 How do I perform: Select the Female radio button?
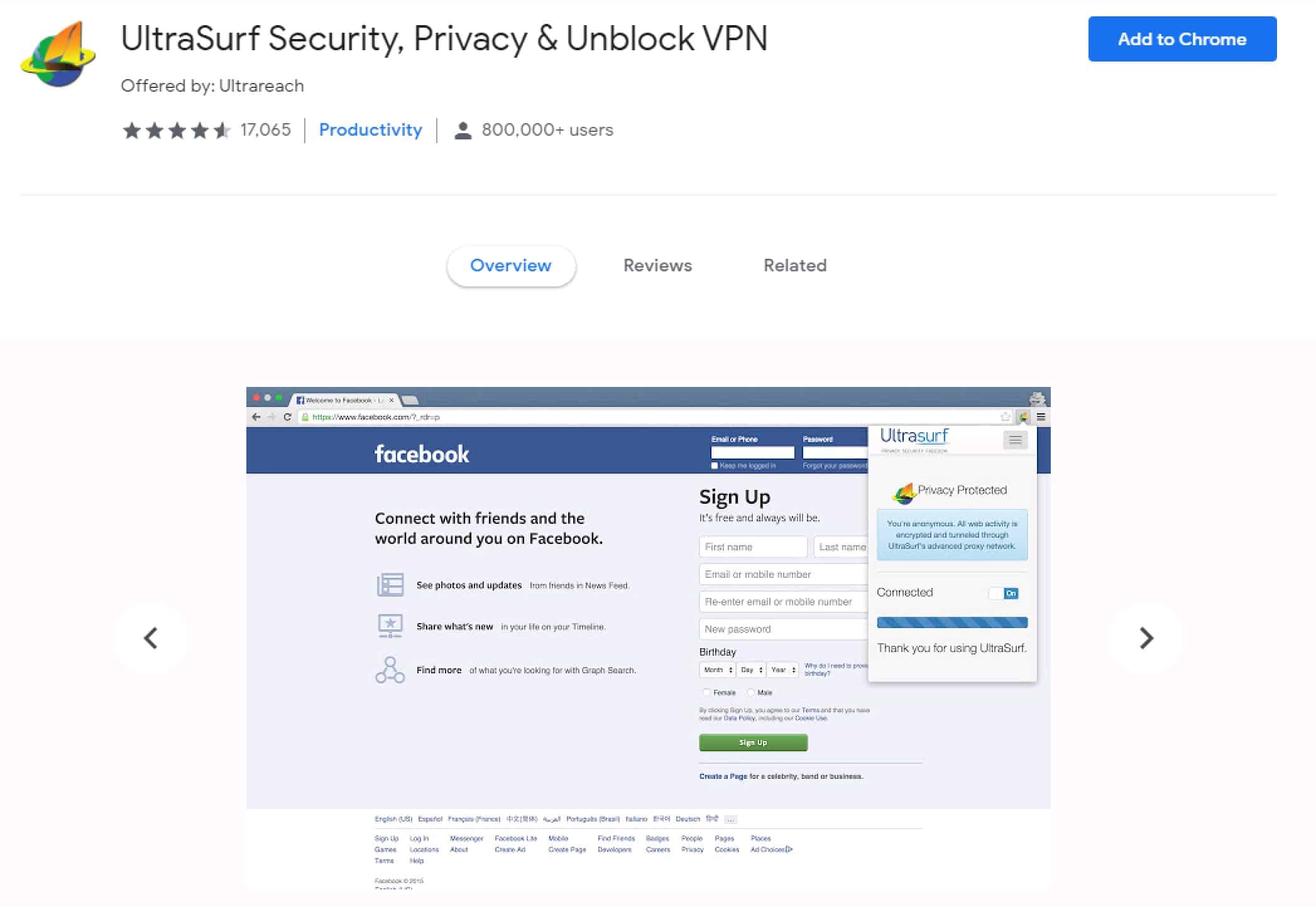pyautogui.click(x=706, y=692)
